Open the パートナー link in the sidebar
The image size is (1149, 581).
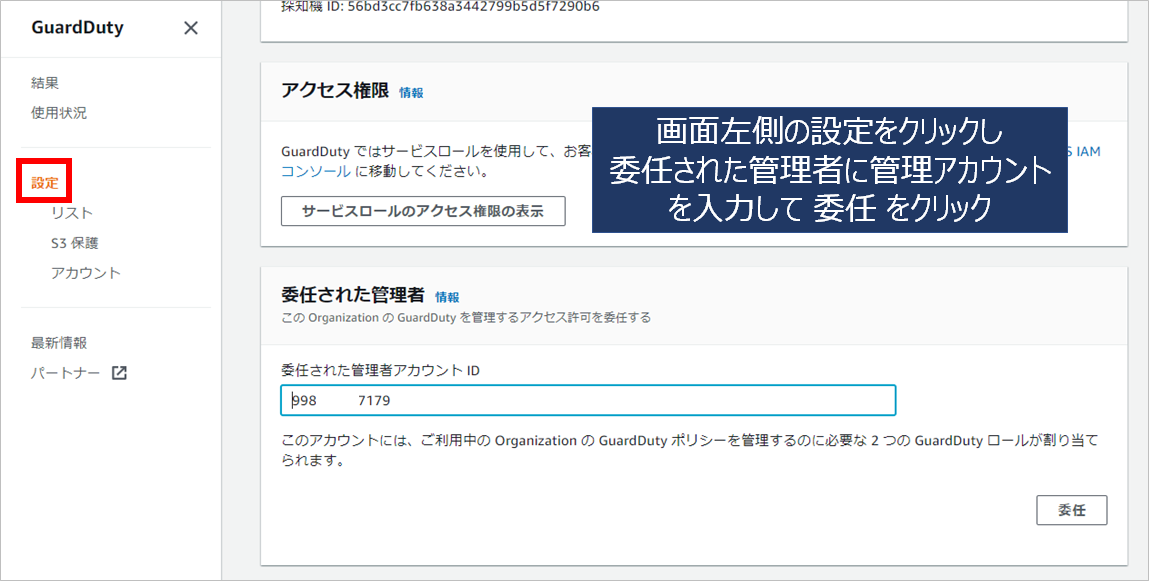click(x=66, y=373)
